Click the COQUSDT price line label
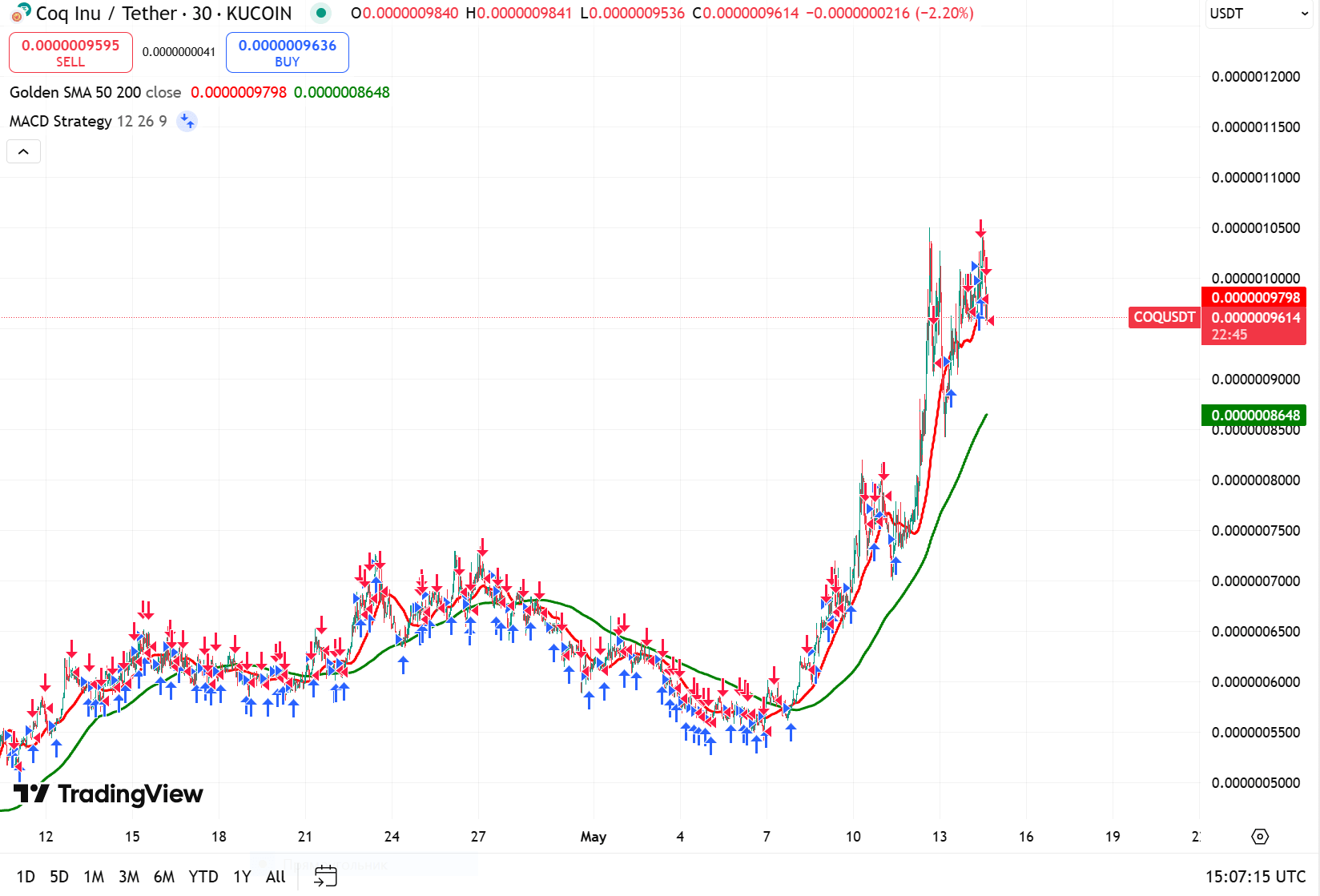Screen dimensions: 1320x896 coord(1164,317)
